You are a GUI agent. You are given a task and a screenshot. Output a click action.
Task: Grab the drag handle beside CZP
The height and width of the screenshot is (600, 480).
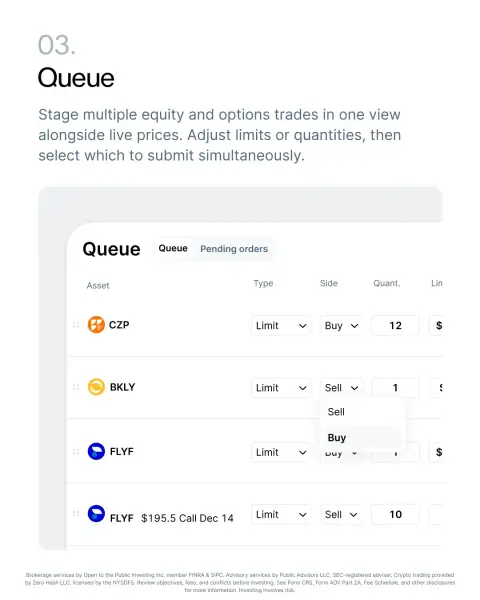(76, 325)
